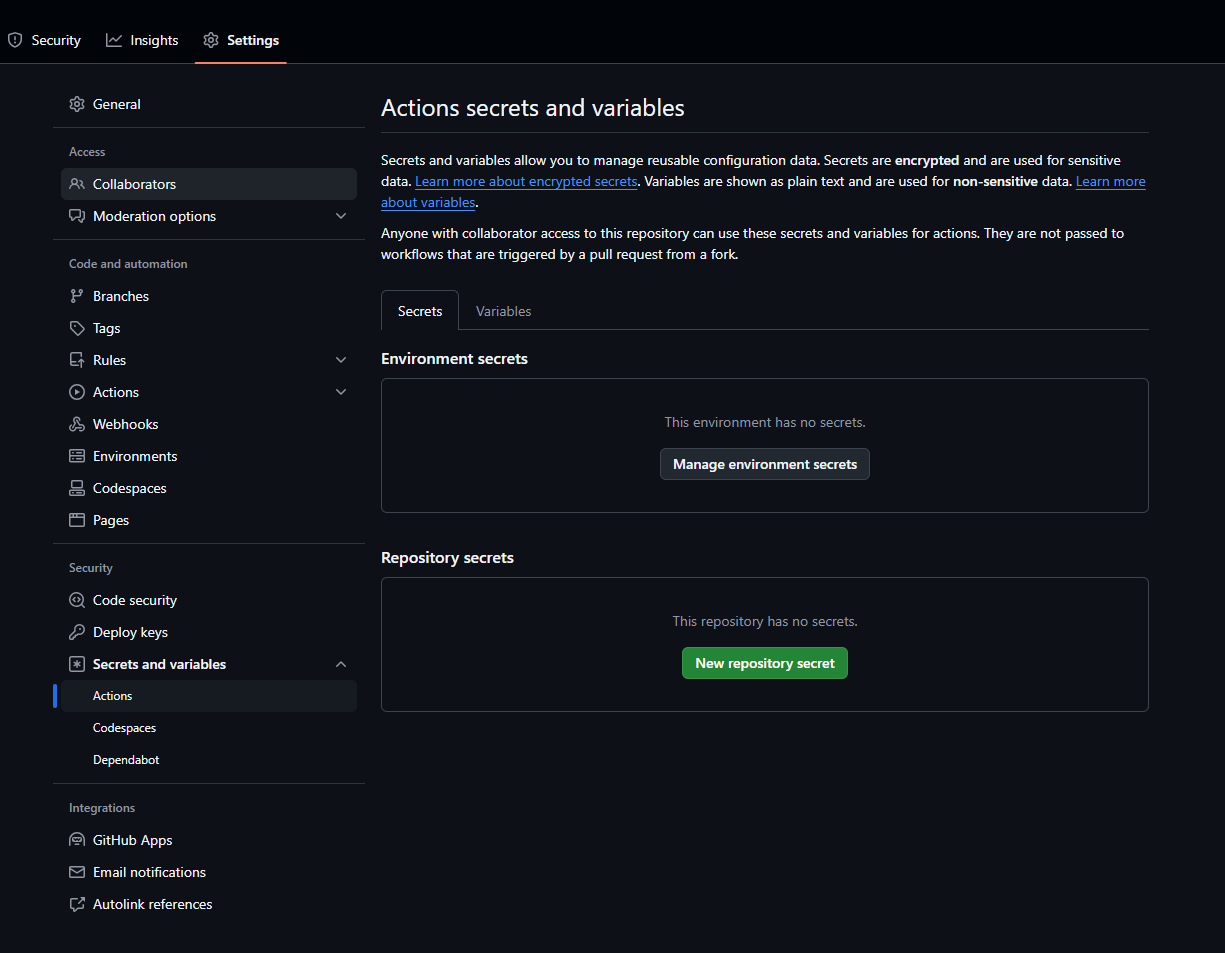Click the graph icon beside Insights
The width and height of the screenshot is (1225, 953).
pyautogui.click(x=114, y=40)
